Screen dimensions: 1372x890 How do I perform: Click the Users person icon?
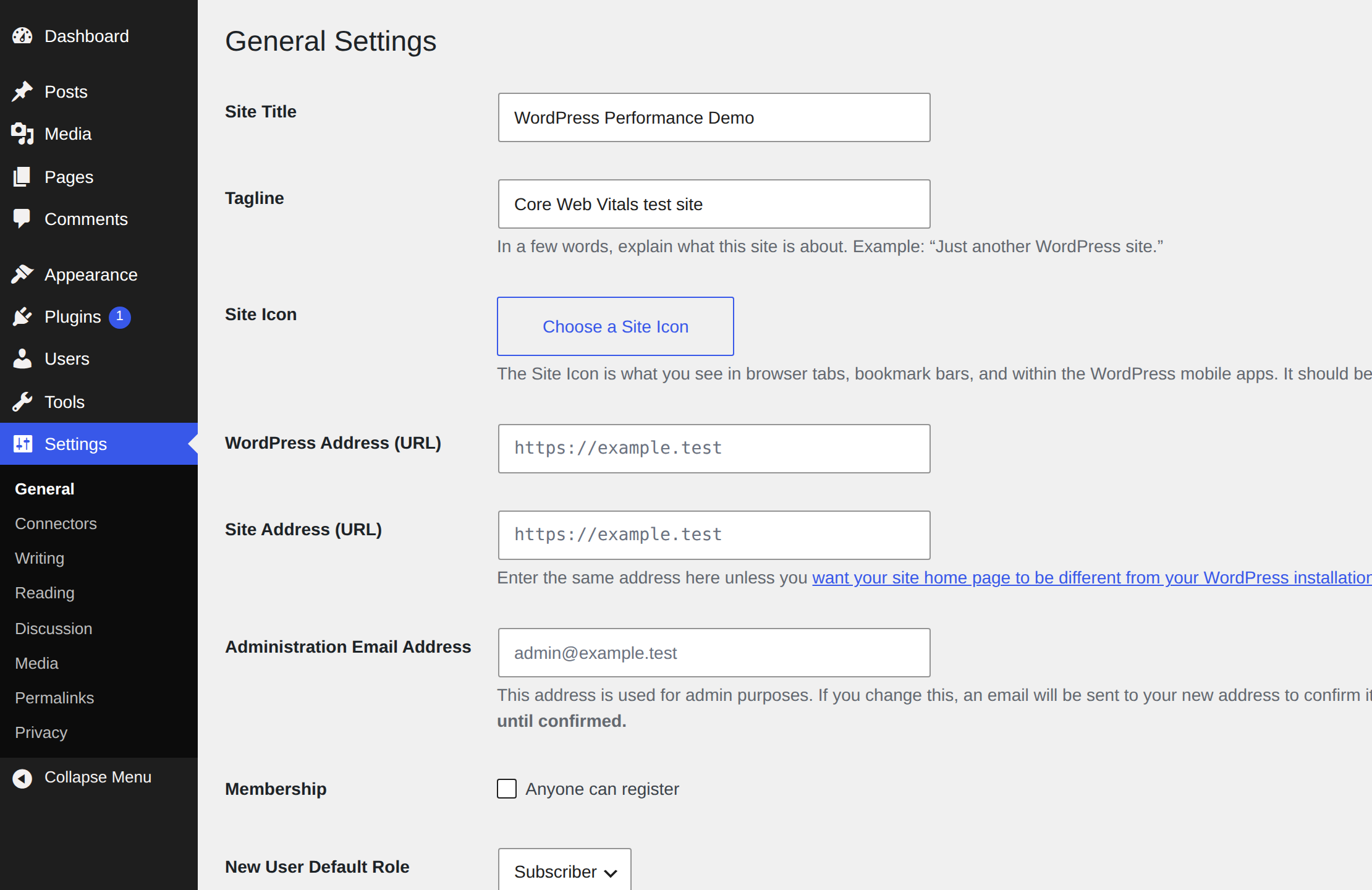coord(22,359)
